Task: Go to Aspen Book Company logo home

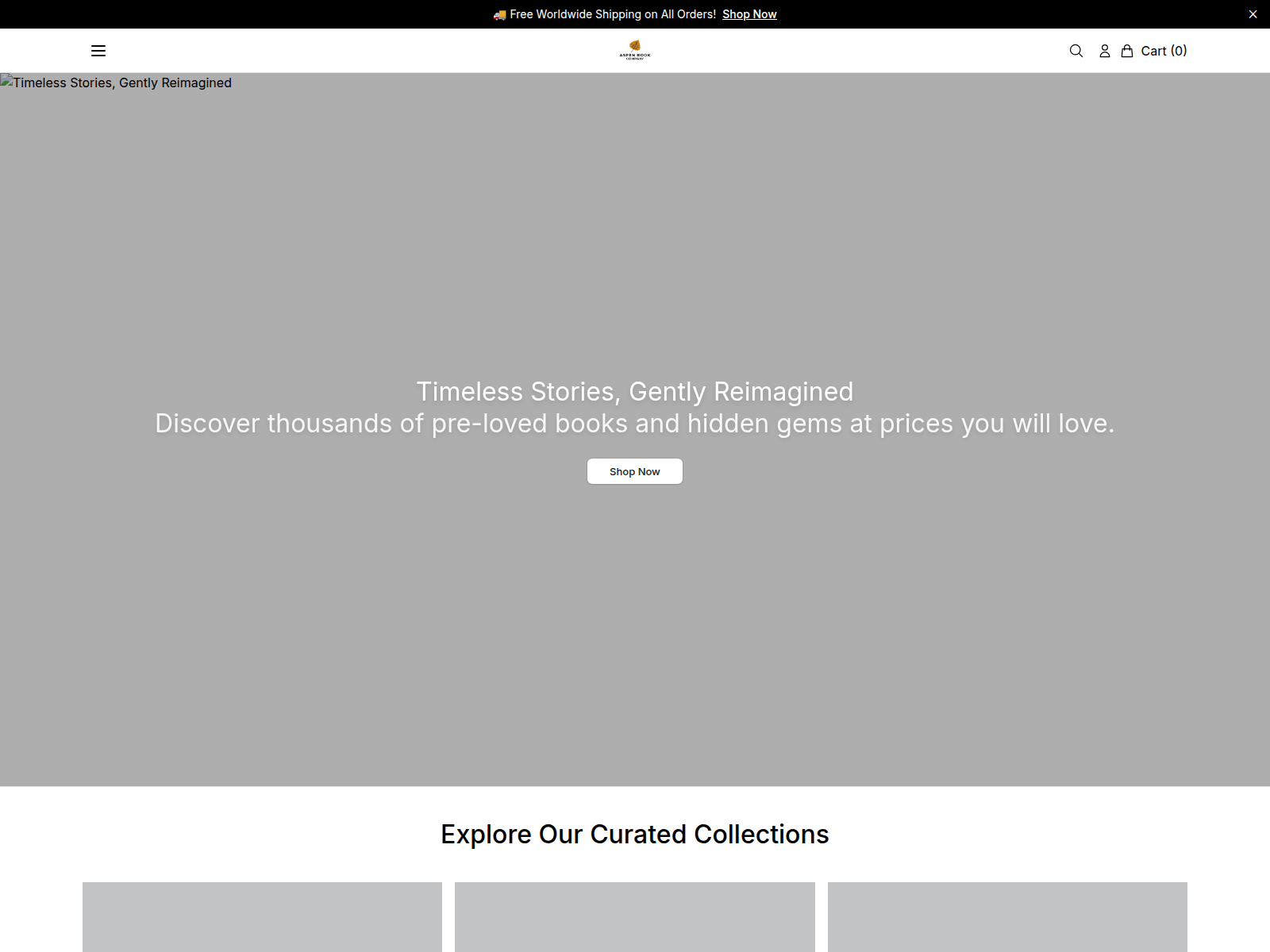Action: [x=635, y=50]
